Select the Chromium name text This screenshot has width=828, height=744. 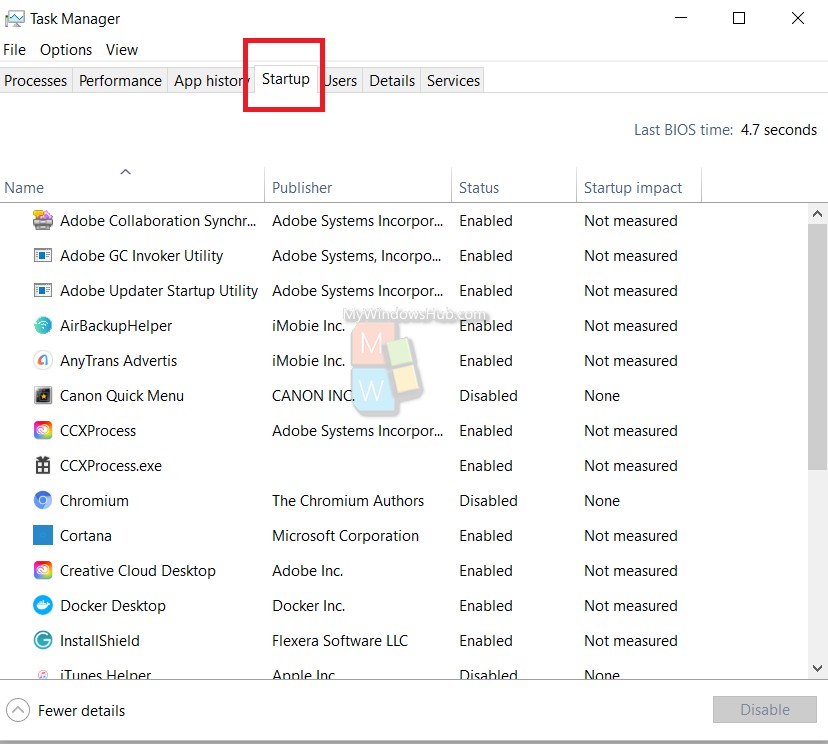pyautogui.click(x=94, y=501)
